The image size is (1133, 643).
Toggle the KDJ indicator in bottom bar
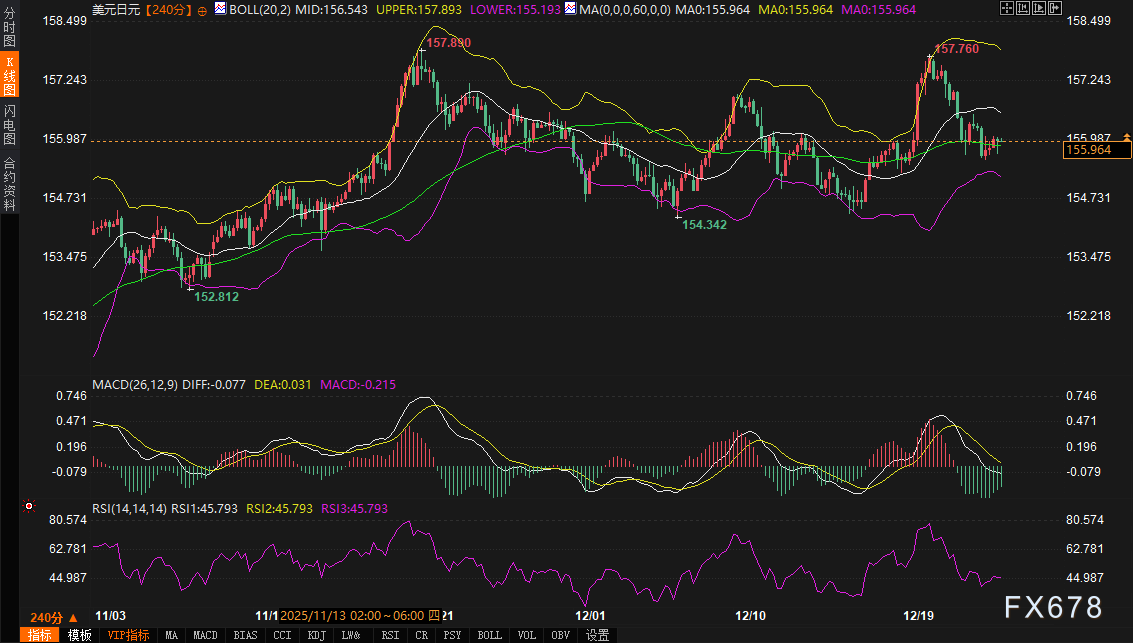tap(316, 635)
